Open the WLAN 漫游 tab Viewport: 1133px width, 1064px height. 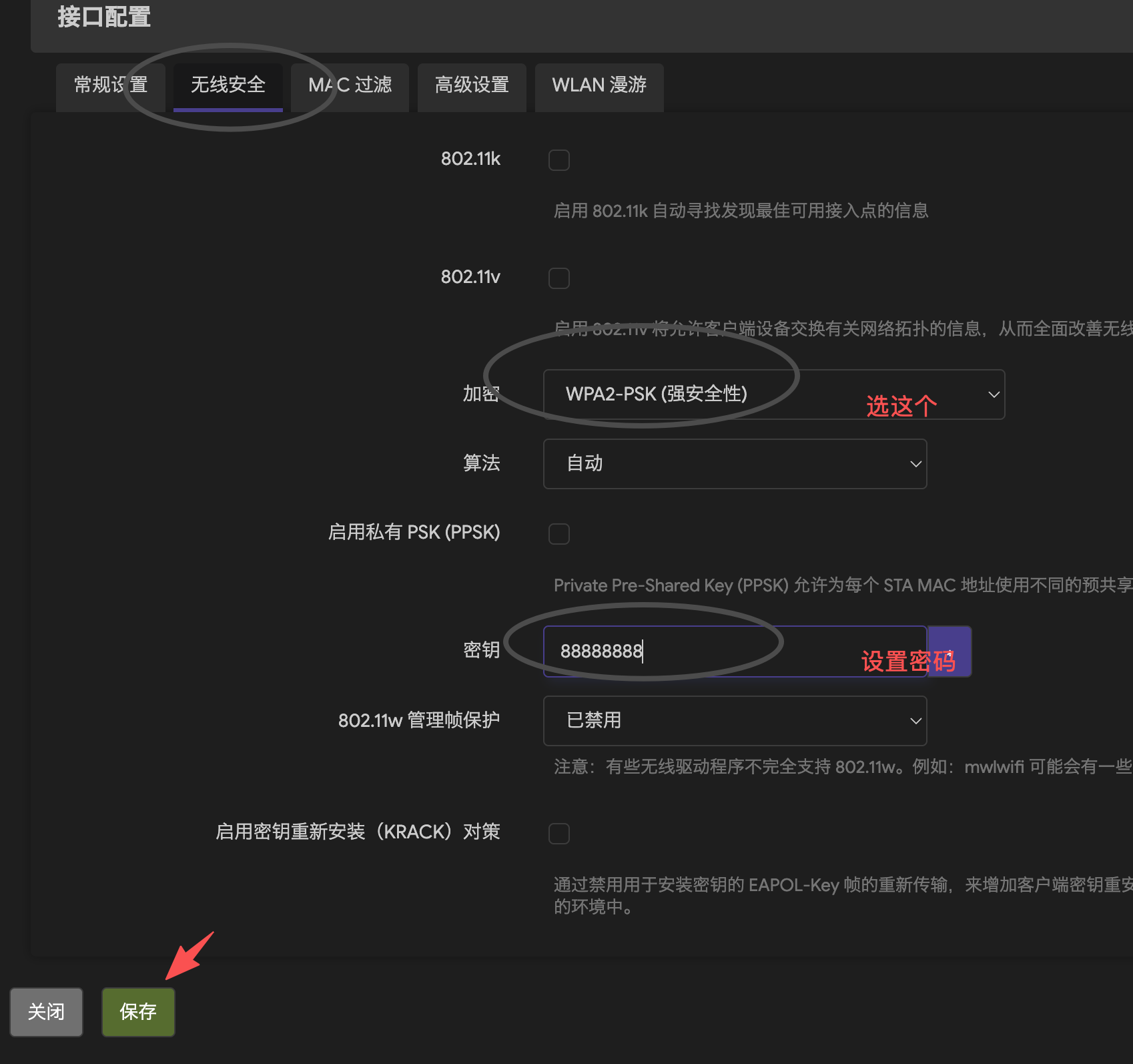pyautogui.click(x=599, y=85)
